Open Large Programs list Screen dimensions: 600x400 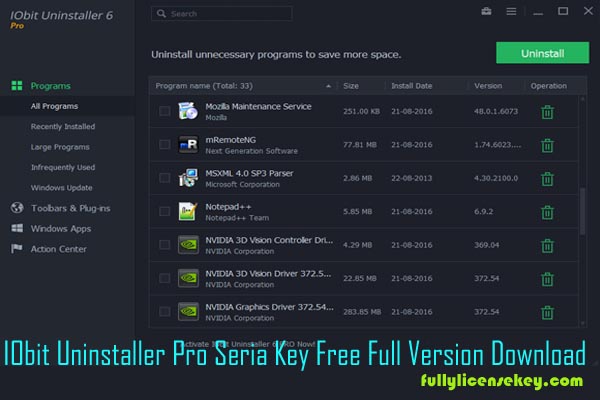[x=60, y=147]
